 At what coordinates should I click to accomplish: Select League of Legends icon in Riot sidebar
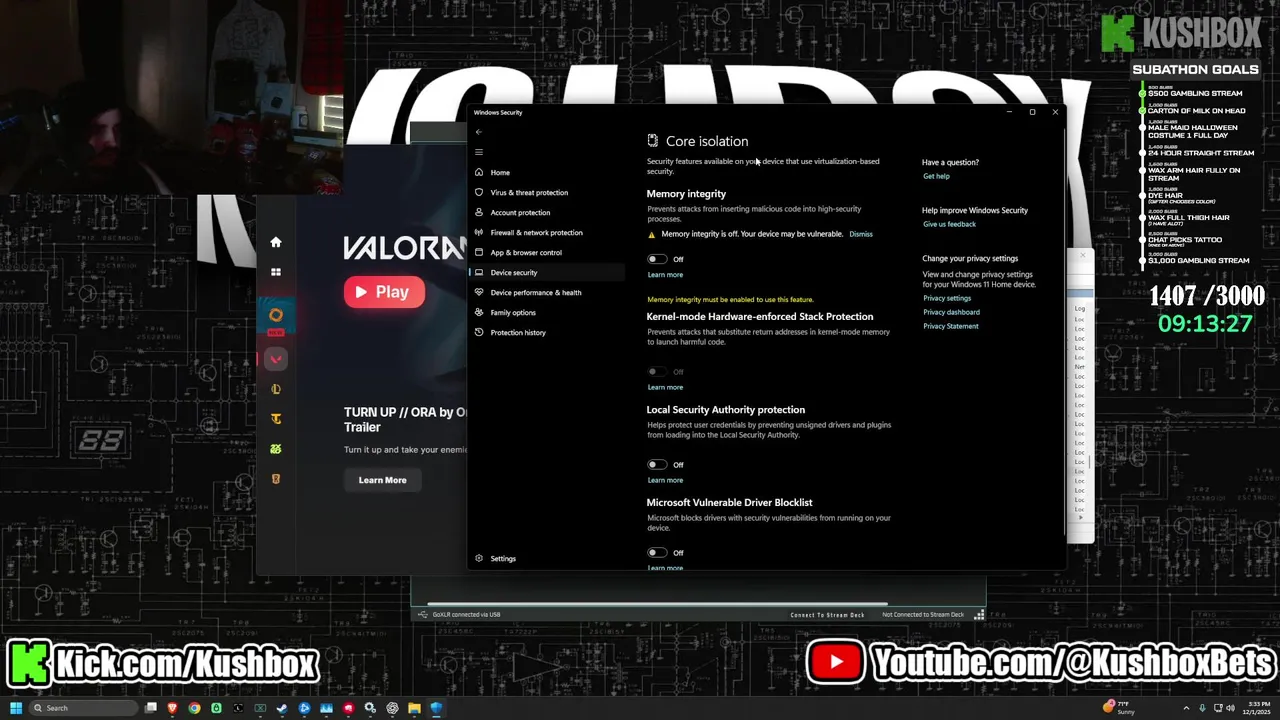[x=276, y=389]
